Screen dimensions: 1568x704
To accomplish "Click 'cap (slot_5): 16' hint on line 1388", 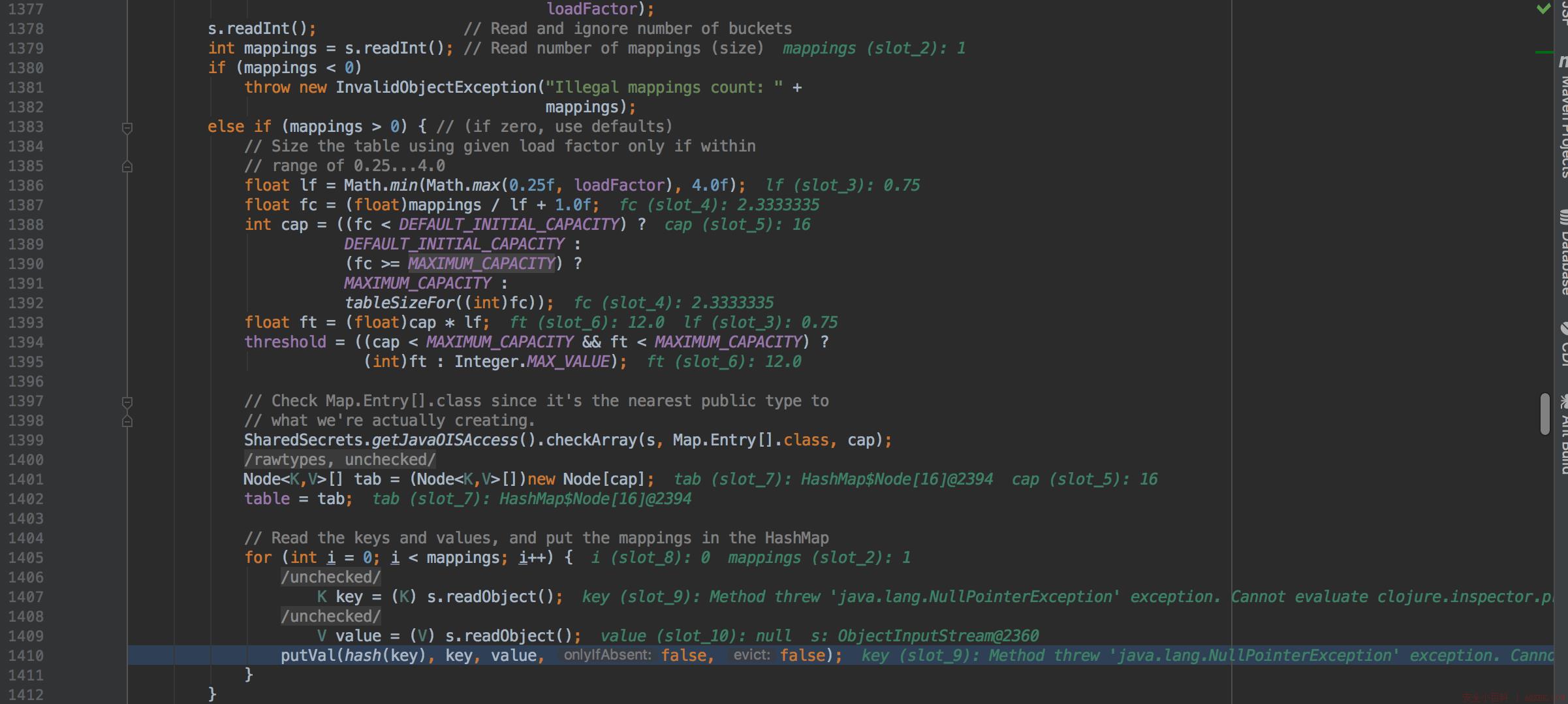I will (737, 225).
